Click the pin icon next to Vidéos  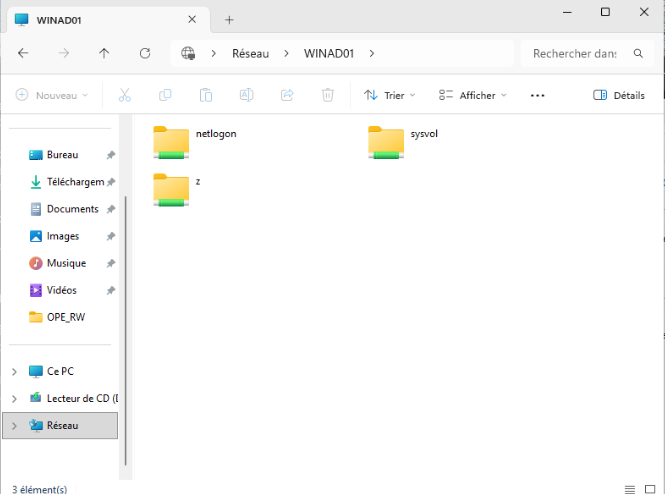pos(111,290)
